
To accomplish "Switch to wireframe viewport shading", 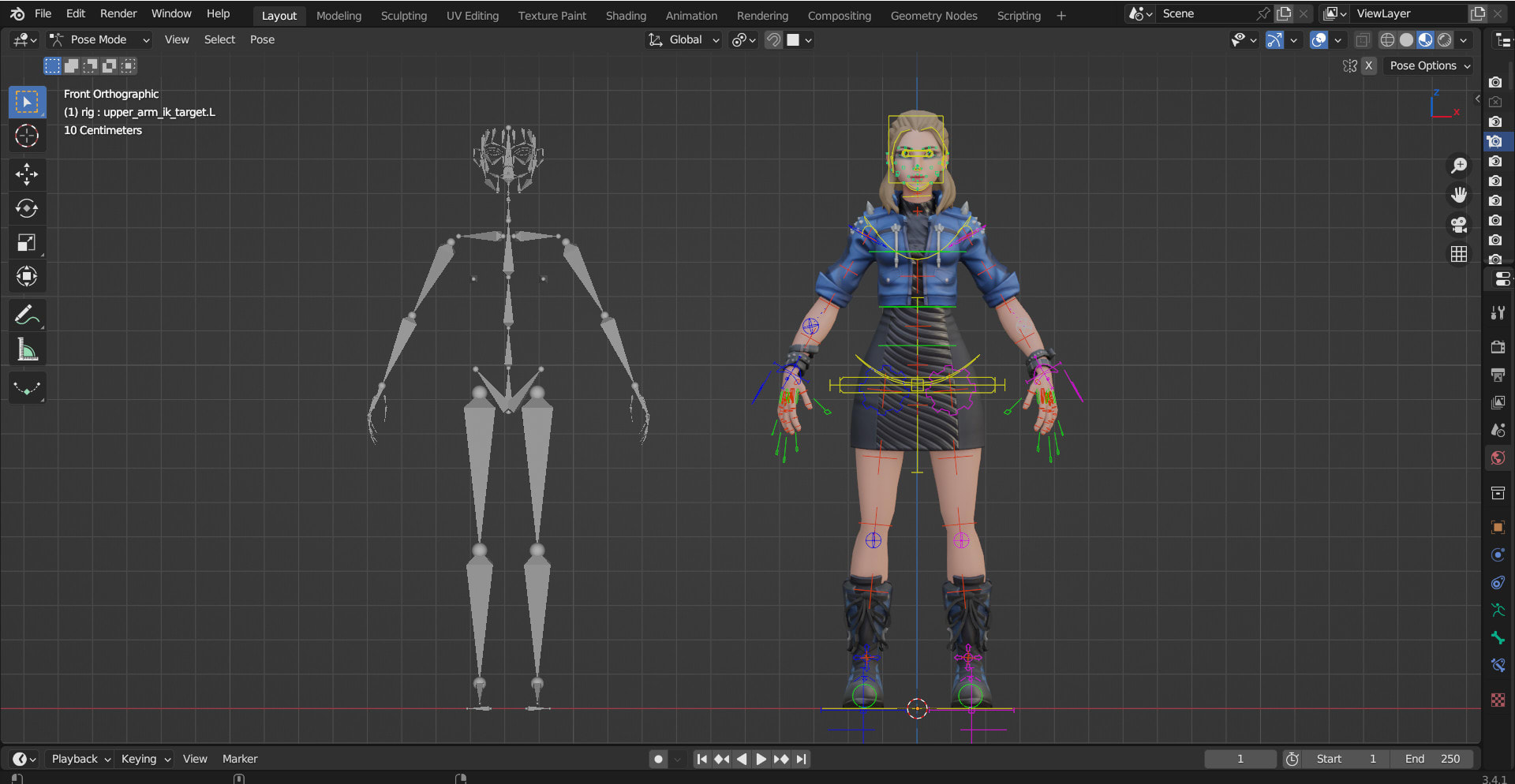I will tap(1387, 40).
